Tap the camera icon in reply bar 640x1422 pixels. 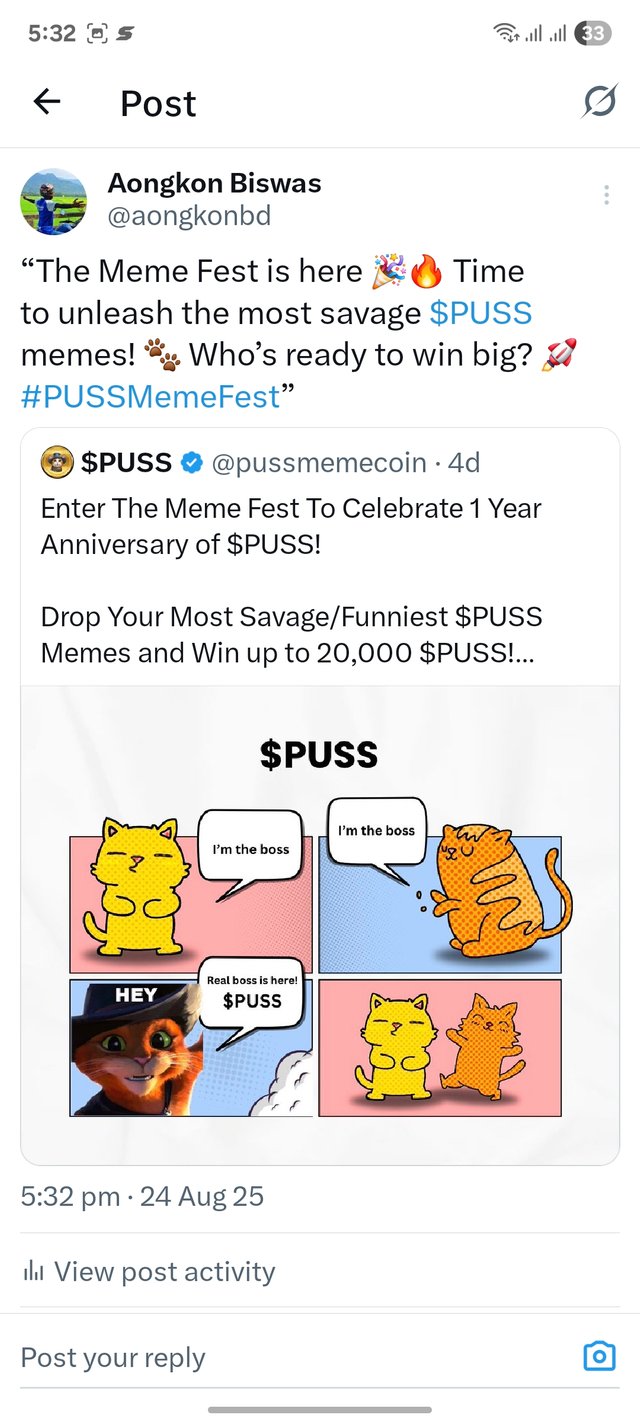598,1356
